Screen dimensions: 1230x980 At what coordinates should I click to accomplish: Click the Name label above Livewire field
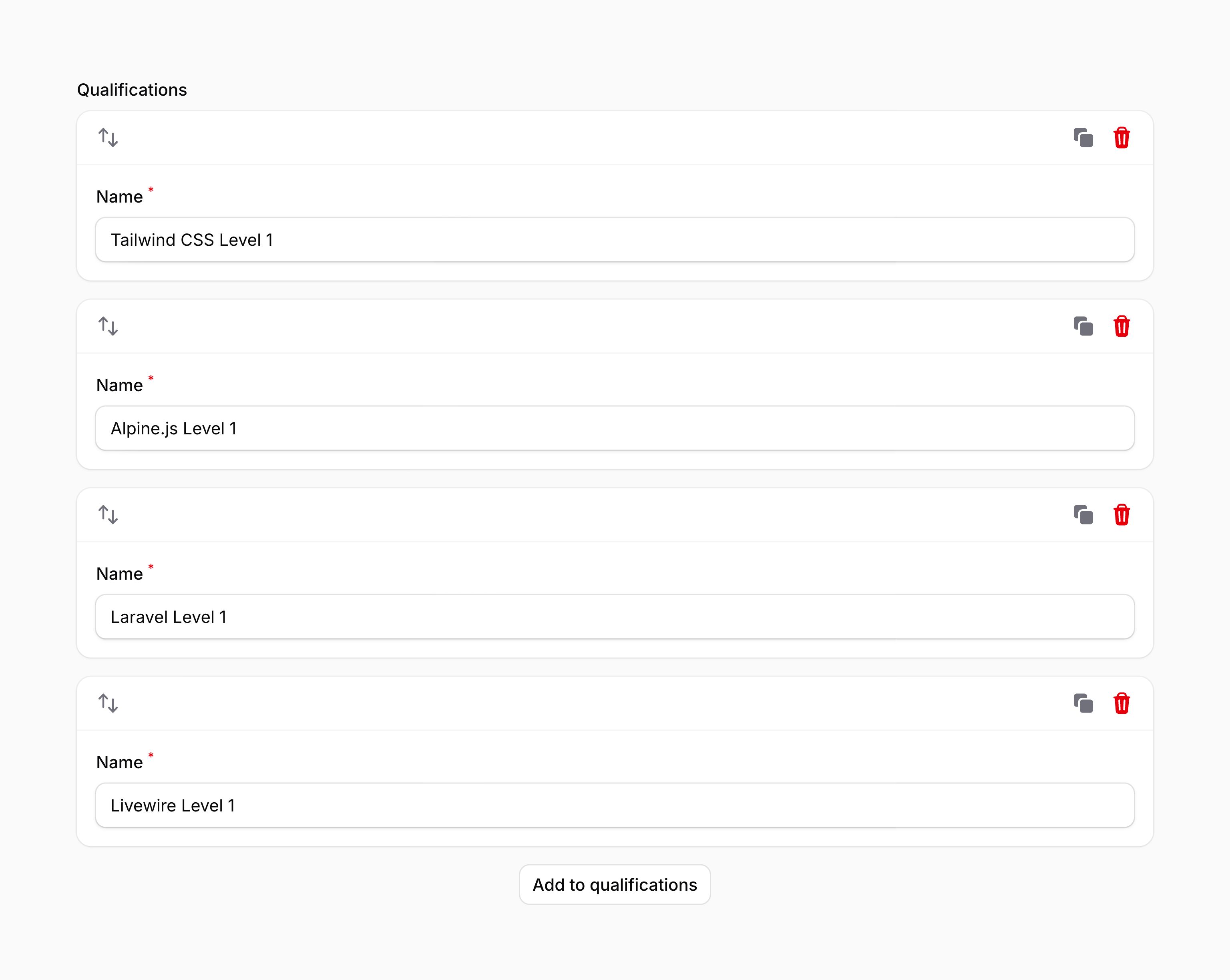click(119, 763)
